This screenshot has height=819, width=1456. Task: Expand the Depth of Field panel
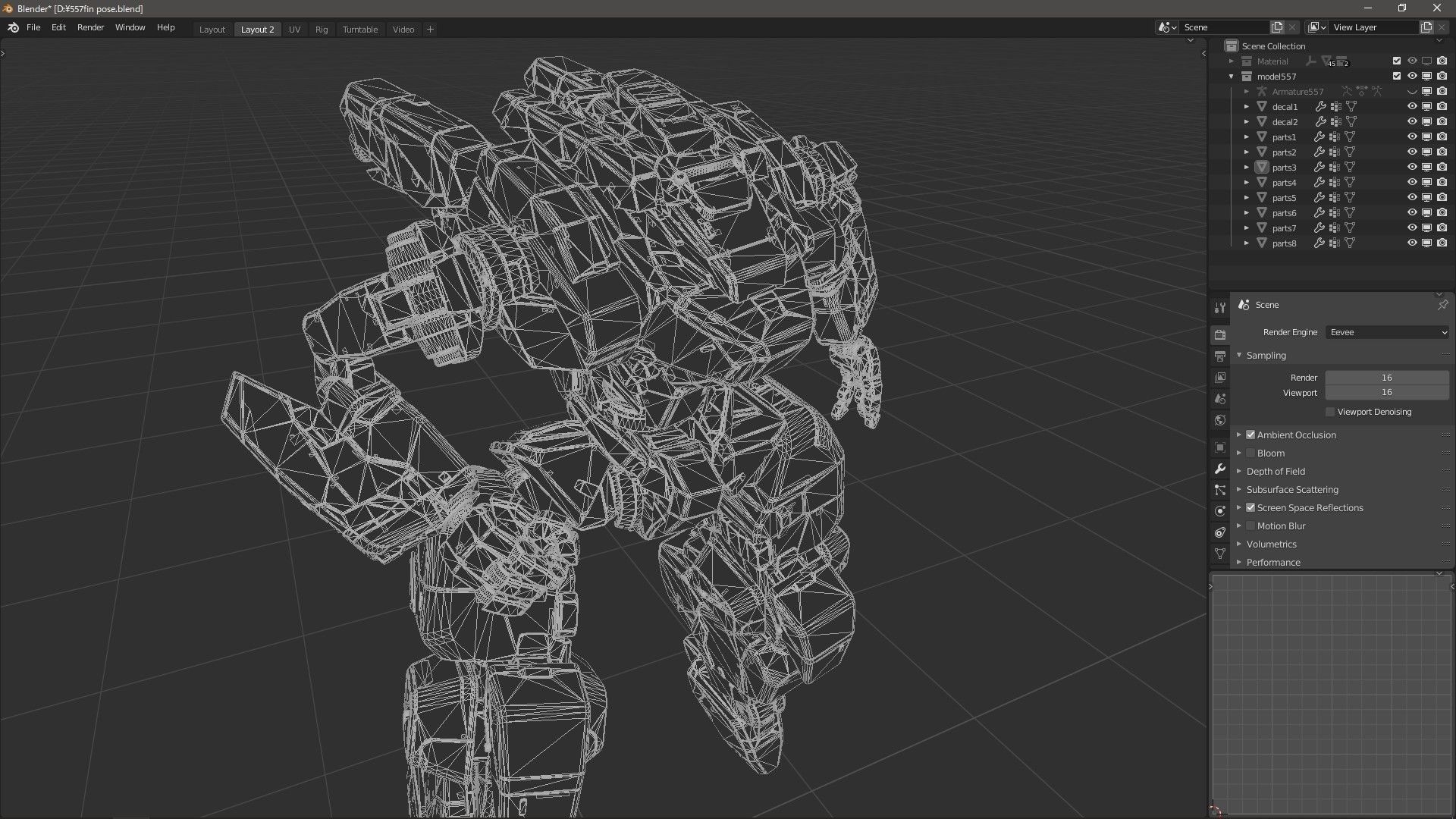pos(1239,471)
